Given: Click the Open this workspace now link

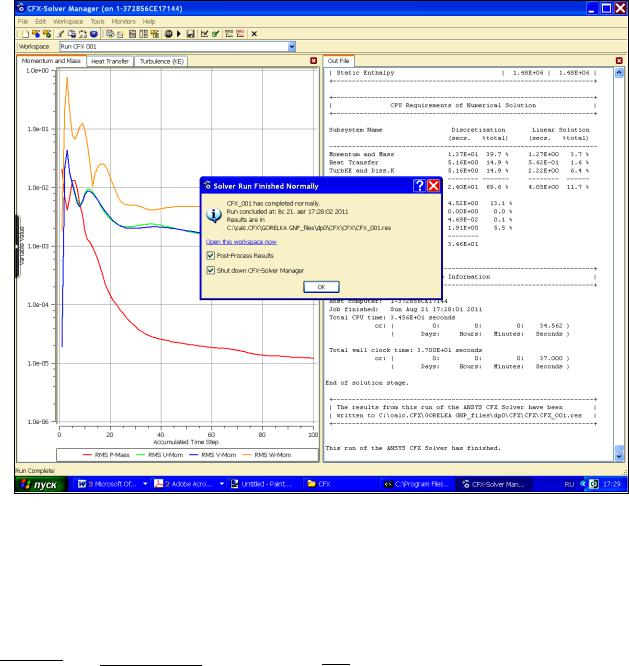Looking at the screenshot, I should 241,242.
